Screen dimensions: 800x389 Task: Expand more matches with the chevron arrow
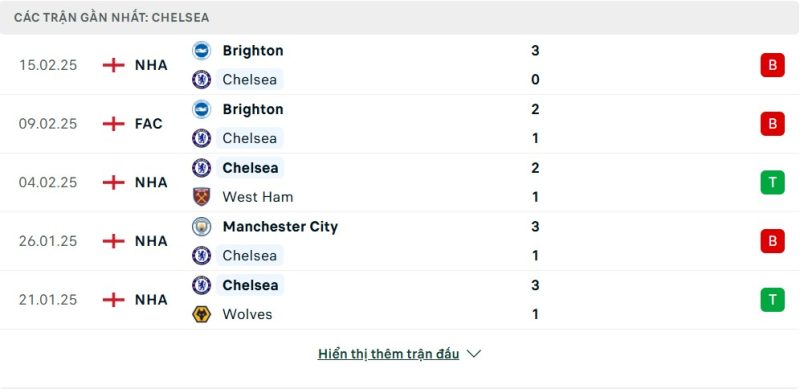[x=473, y=354]
